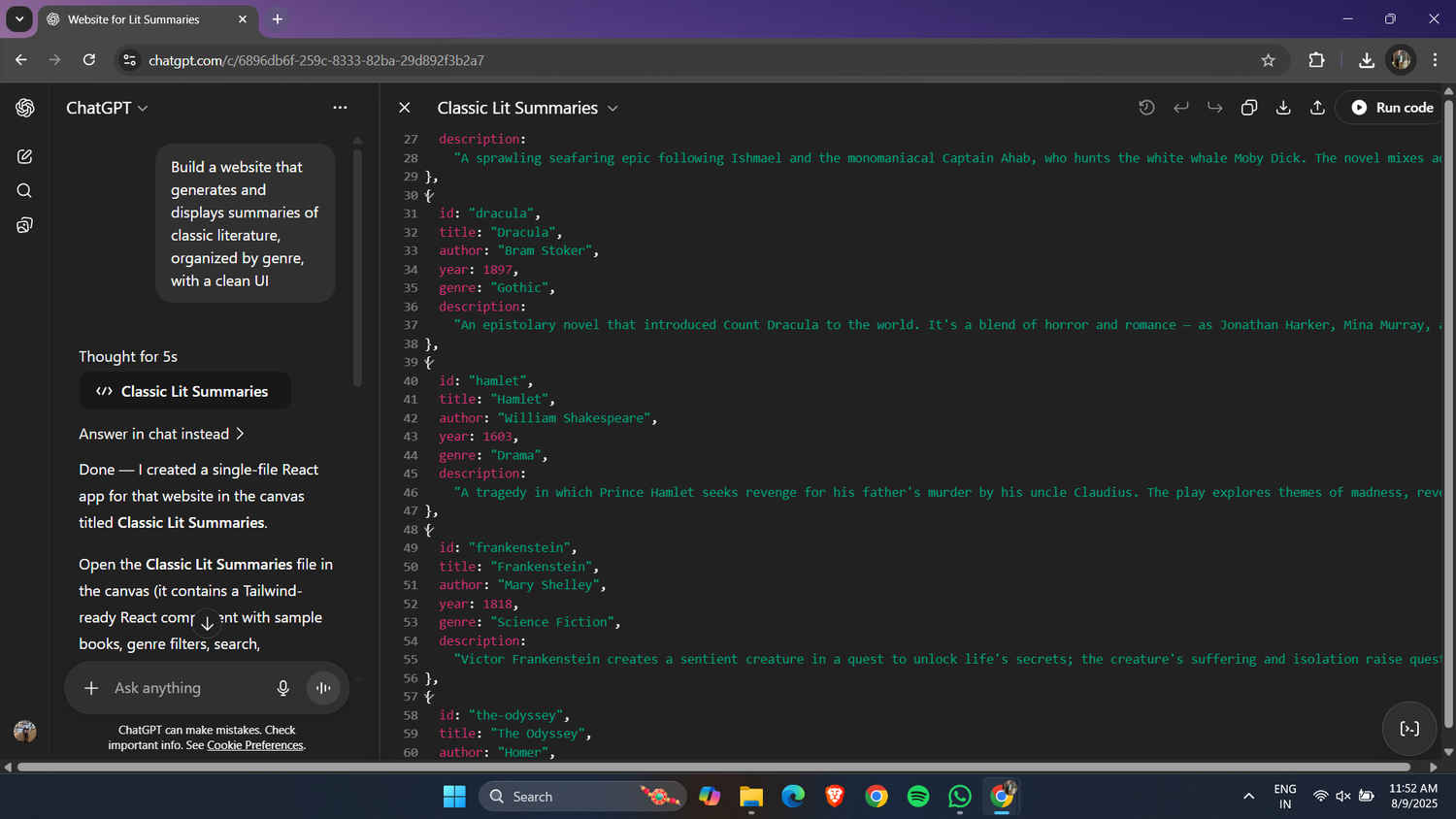Share the canvas via upload icon
Viewport: 1456px width, 819px height.
tap(1317, 108)
